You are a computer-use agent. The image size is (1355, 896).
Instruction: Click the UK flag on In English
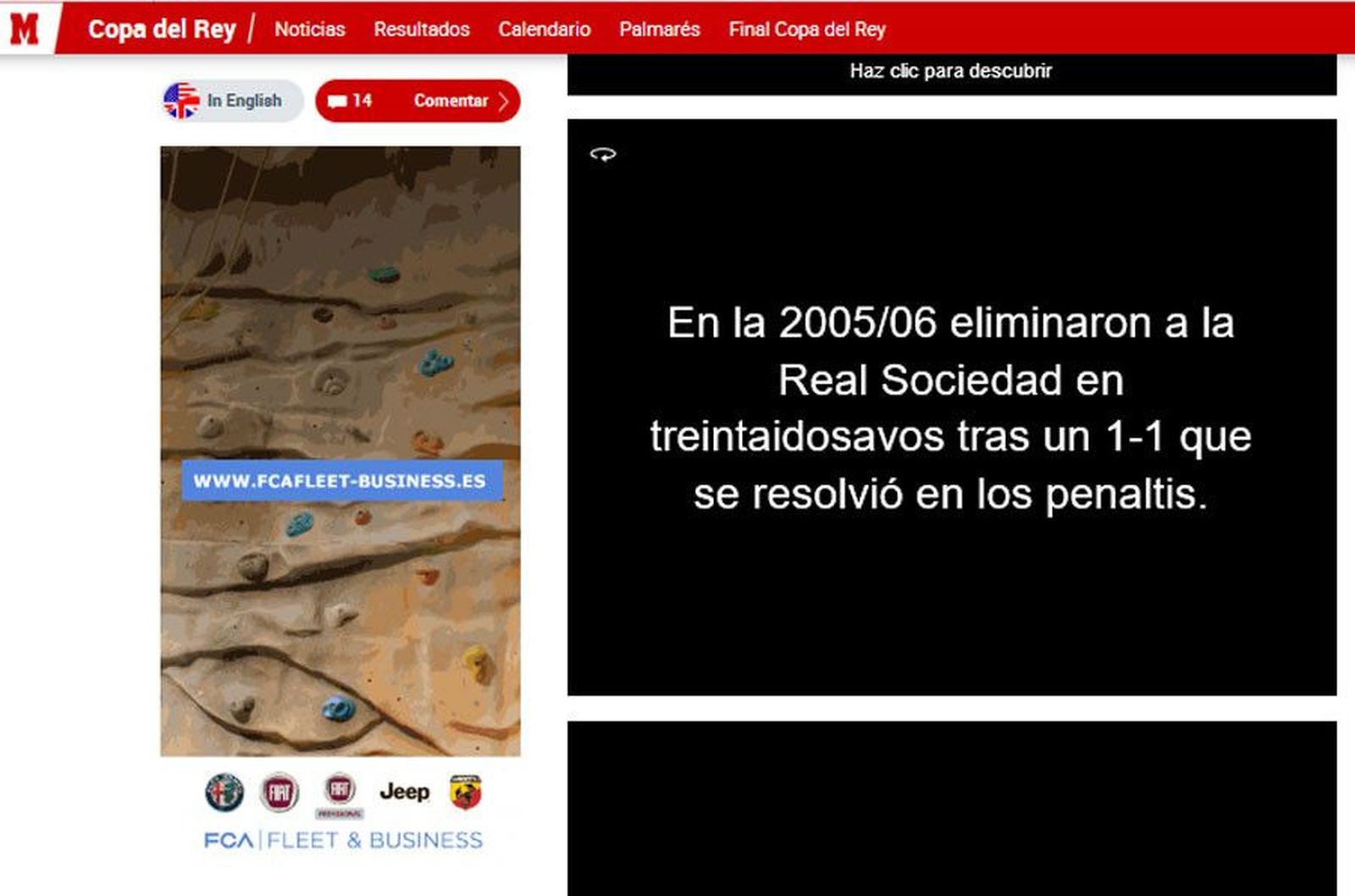point(183,100)
